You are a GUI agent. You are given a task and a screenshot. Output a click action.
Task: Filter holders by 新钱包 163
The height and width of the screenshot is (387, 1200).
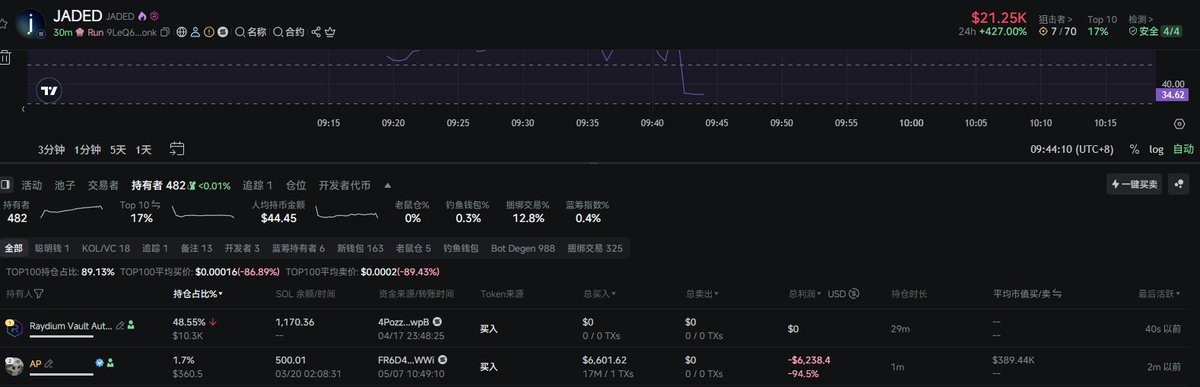(x=360, y=247)
